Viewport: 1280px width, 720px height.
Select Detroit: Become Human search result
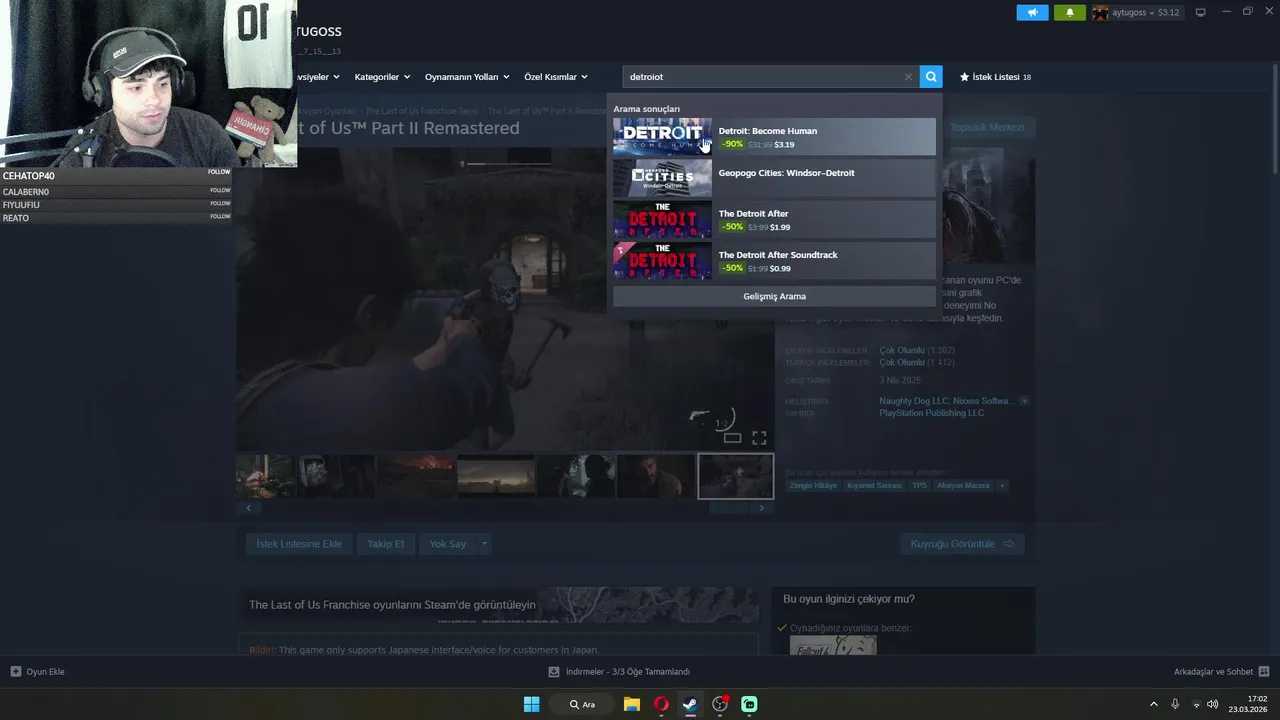(x=774, y=137)
